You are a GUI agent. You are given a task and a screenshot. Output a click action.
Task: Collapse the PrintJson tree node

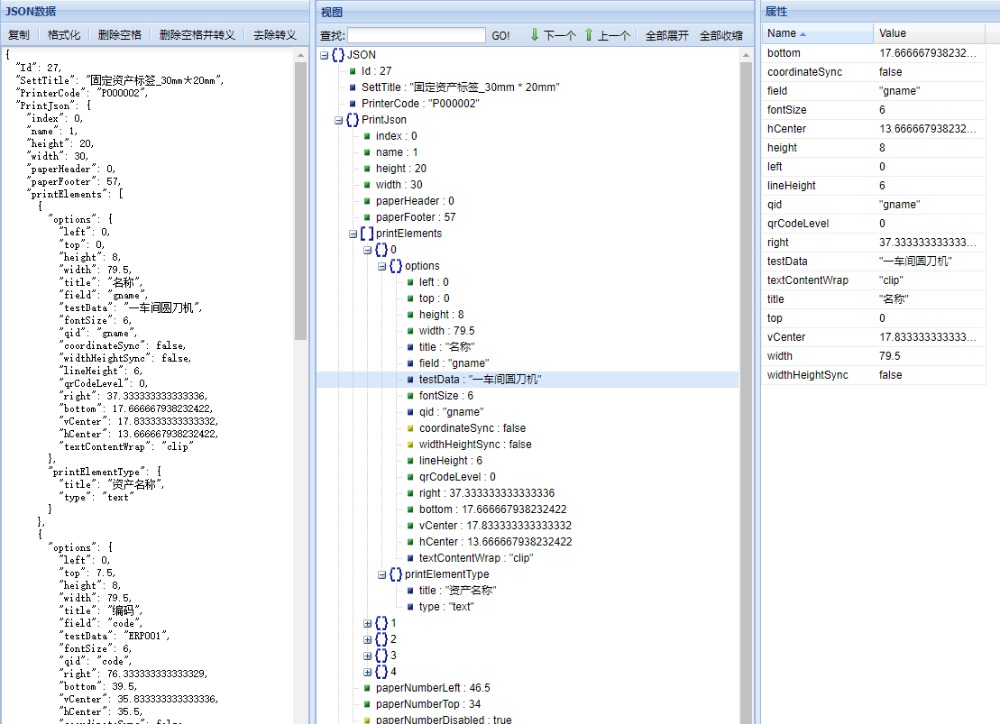pos(339,120)
